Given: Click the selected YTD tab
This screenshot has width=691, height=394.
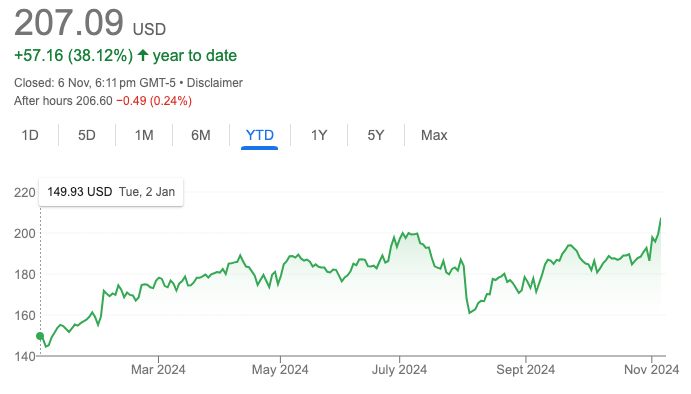Looking at the screenshot, I should pyautogui.click(x=260, y=135).
